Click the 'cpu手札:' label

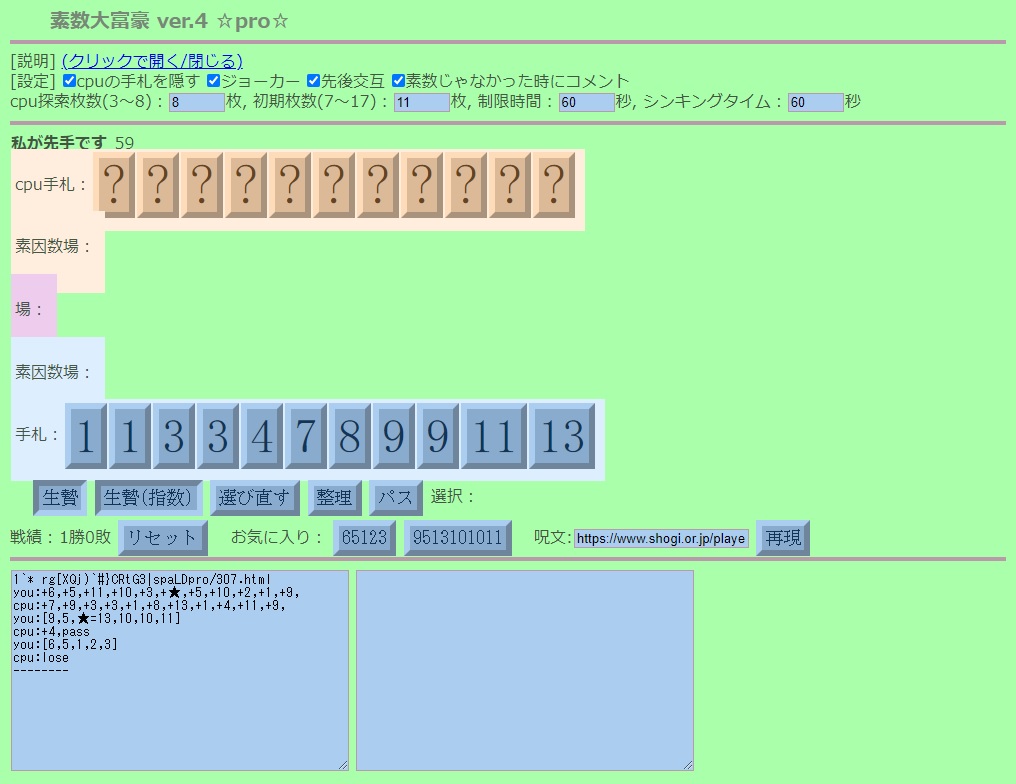[x=51, y=185]
